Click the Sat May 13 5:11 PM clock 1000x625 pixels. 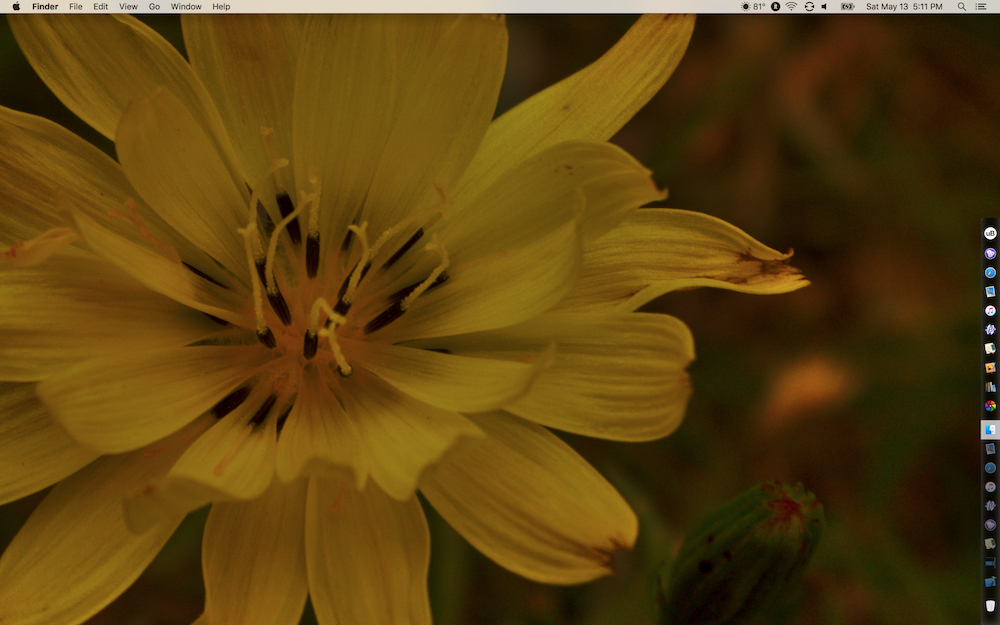pos(904,6)
